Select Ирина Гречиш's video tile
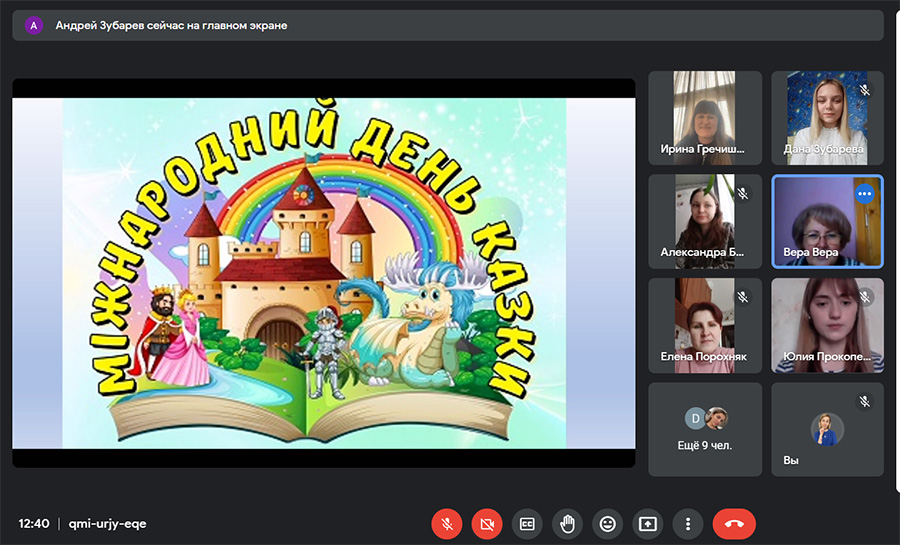This screenshot has width=900, height=545. (x=705, y=117)
